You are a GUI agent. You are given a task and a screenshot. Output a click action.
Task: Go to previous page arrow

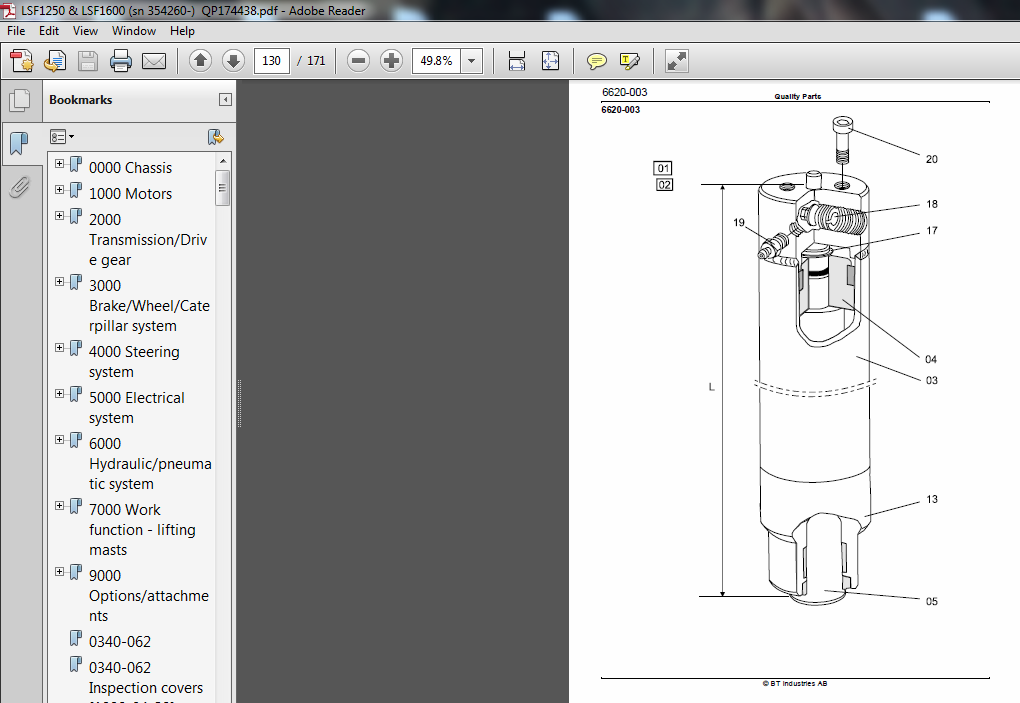pyautogui.click(x=200, y=61)
